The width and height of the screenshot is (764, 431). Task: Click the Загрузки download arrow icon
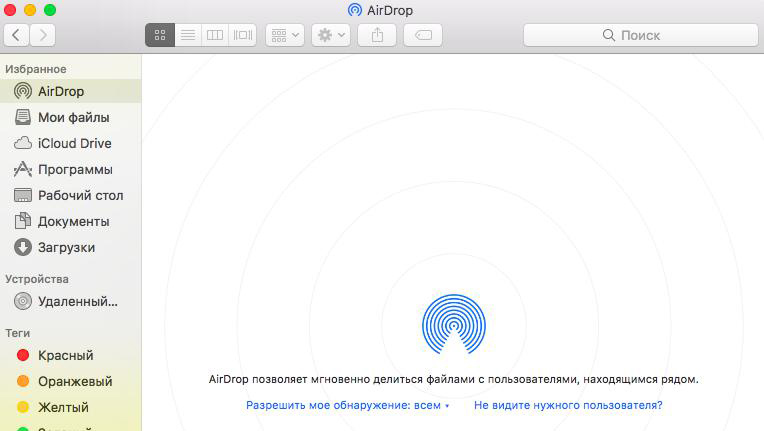[x=23, y=247]
